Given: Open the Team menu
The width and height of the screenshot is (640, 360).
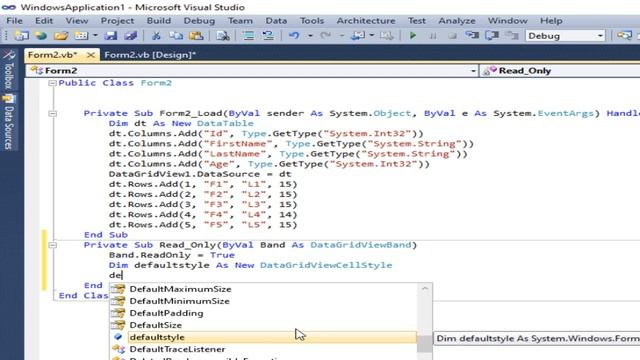Looking at the screenshot, I should click(x=240, y=21).
